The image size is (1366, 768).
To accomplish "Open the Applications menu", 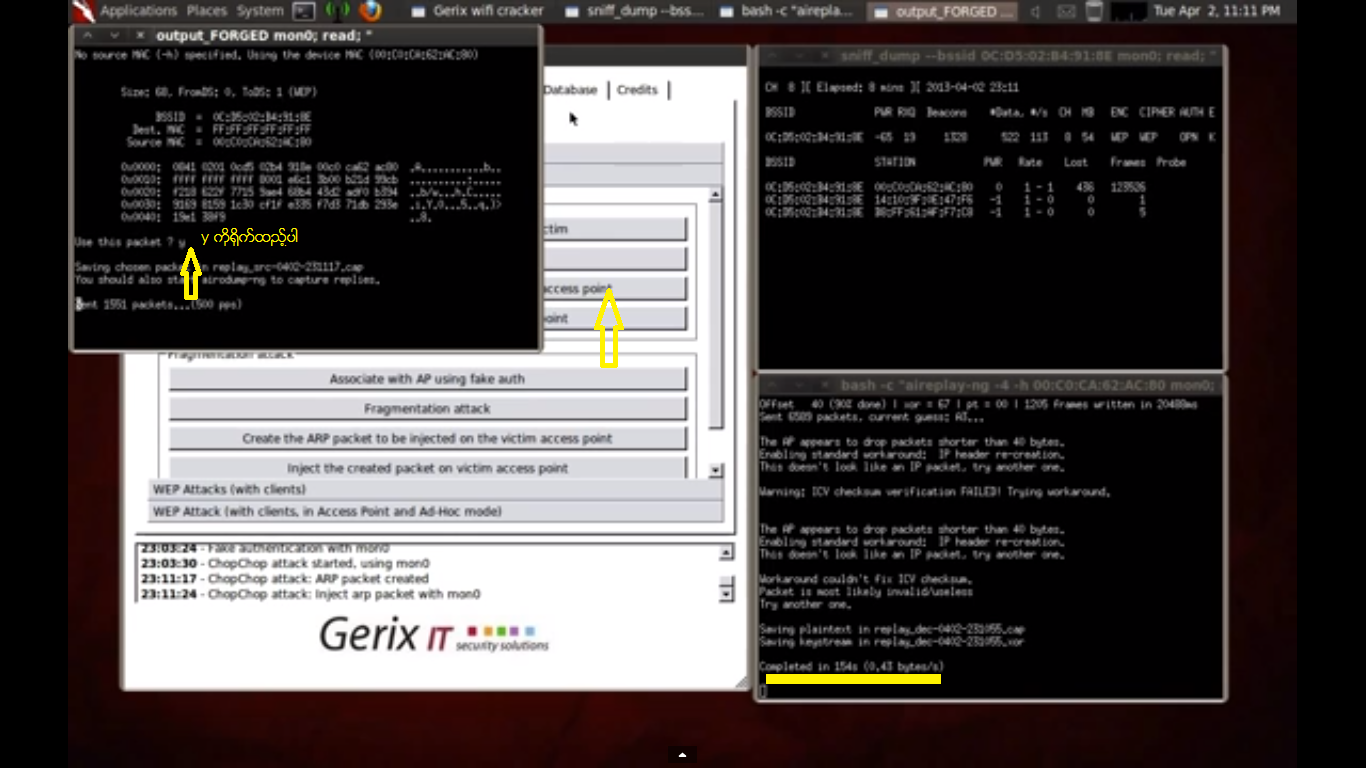I will click(x=138, y=11).
